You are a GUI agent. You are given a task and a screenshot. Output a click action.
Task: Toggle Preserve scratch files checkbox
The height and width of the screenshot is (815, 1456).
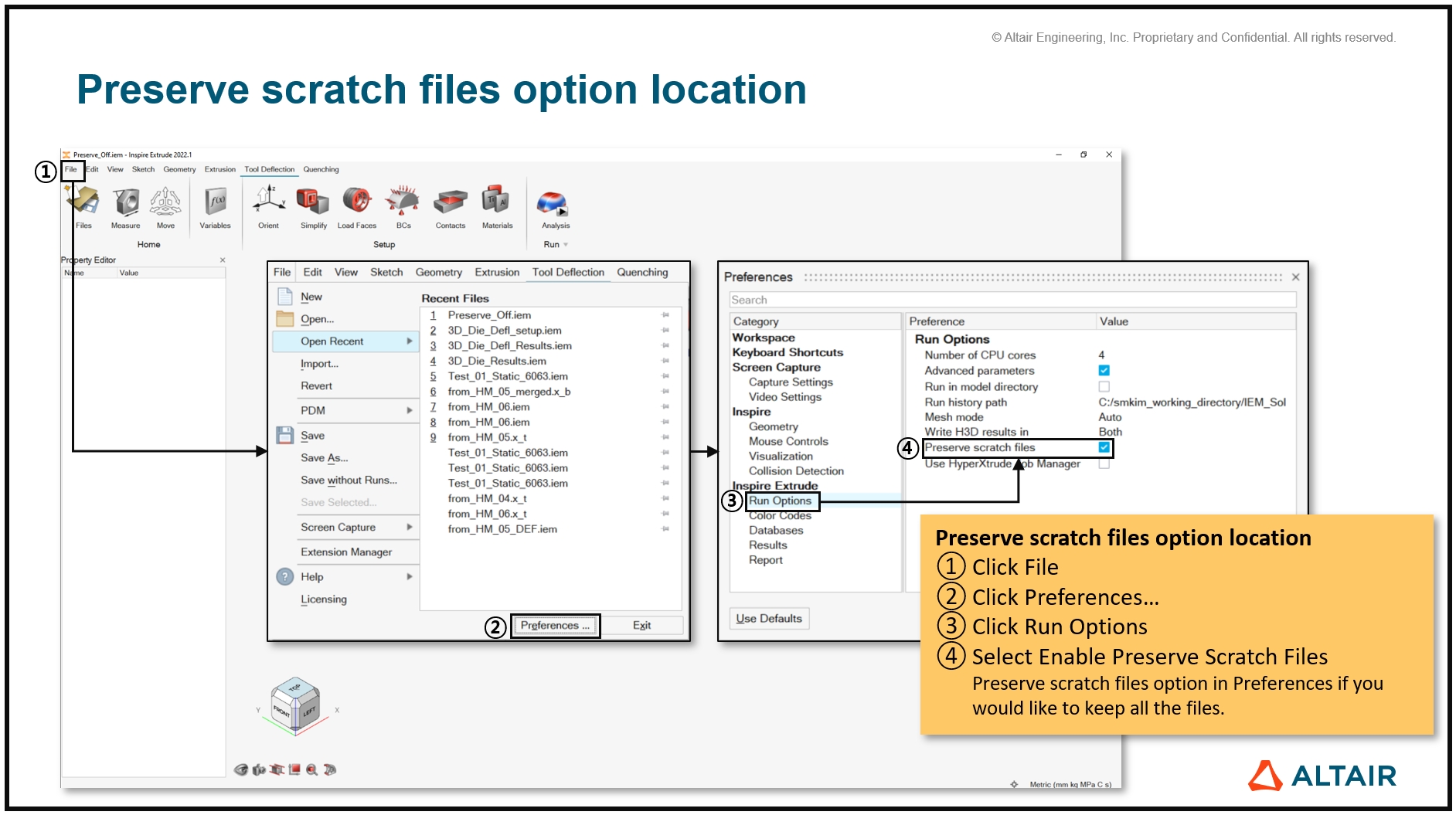1104,447
